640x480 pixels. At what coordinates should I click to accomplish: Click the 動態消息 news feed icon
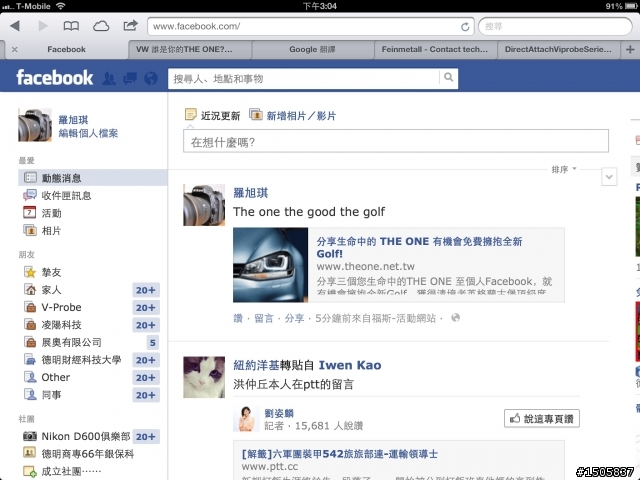coord(30,178)
